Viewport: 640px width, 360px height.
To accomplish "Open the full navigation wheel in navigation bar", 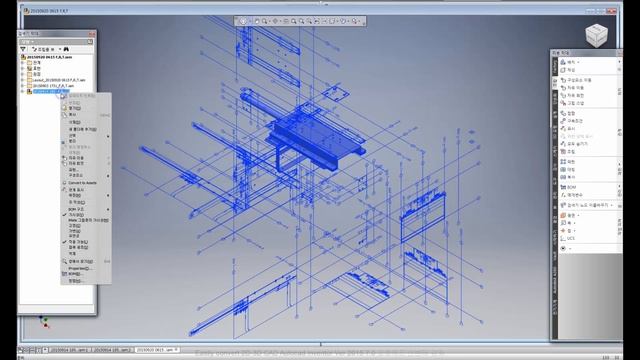I will click(x=243, y=21).
